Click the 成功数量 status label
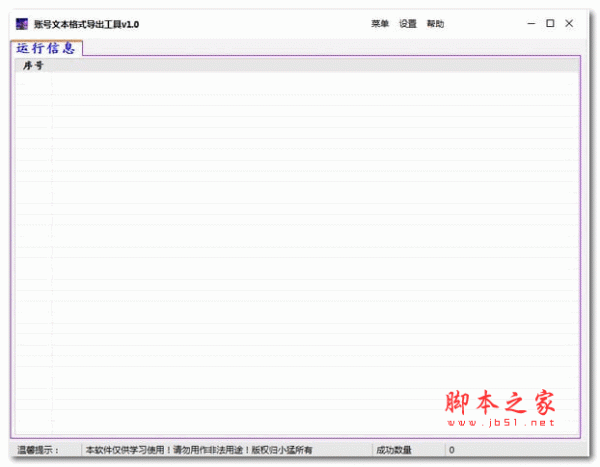The image size is (600, 467). 394,450
